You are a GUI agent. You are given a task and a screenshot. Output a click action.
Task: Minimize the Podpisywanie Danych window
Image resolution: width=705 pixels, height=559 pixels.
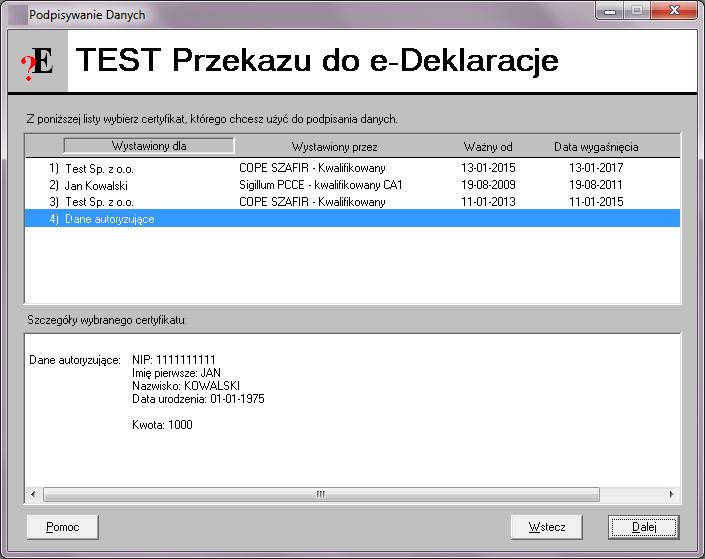click(x=610, y=11)
